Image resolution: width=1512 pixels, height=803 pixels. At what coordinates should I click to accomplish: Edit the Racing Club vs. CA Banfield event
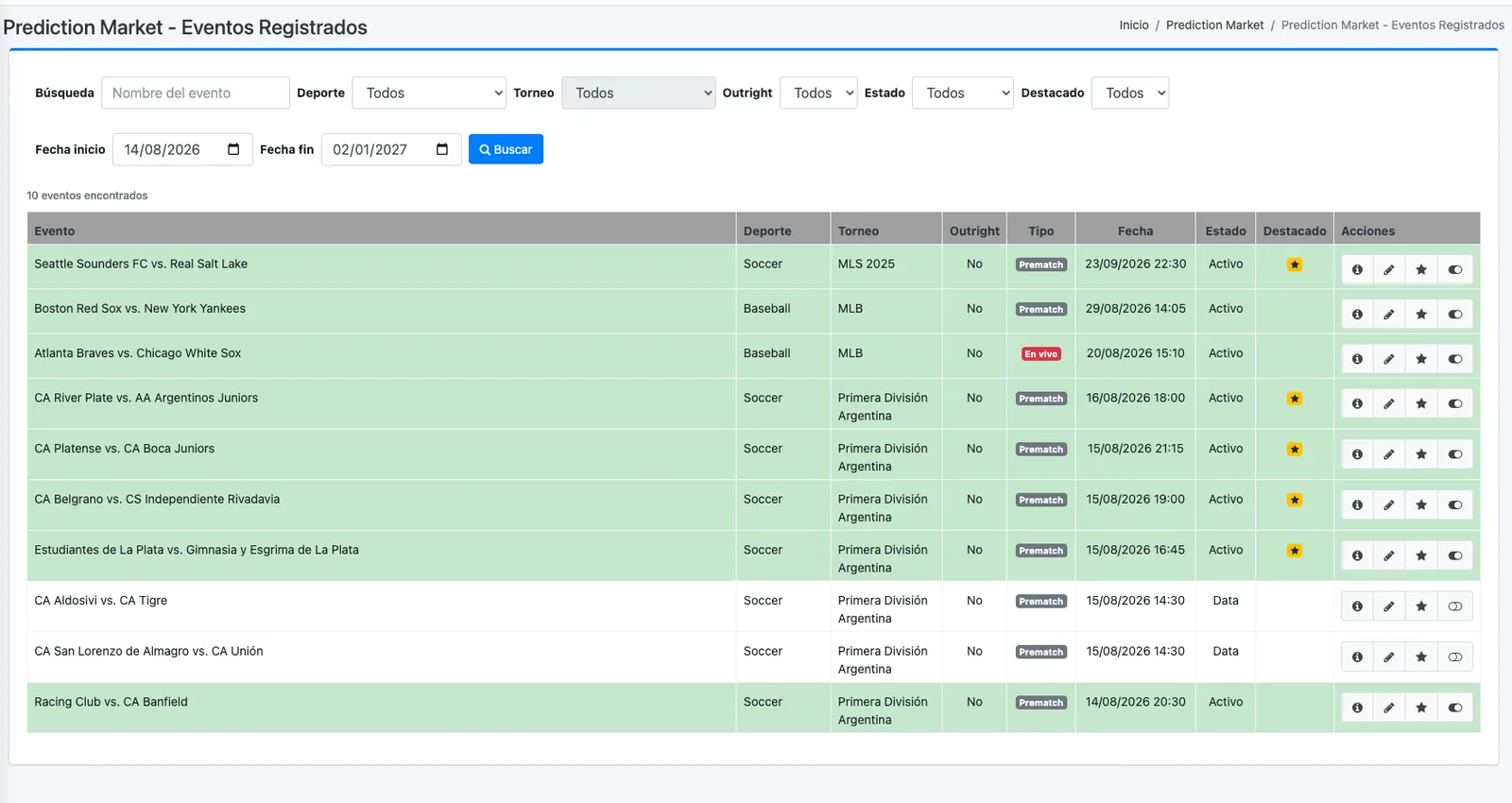1389,708
